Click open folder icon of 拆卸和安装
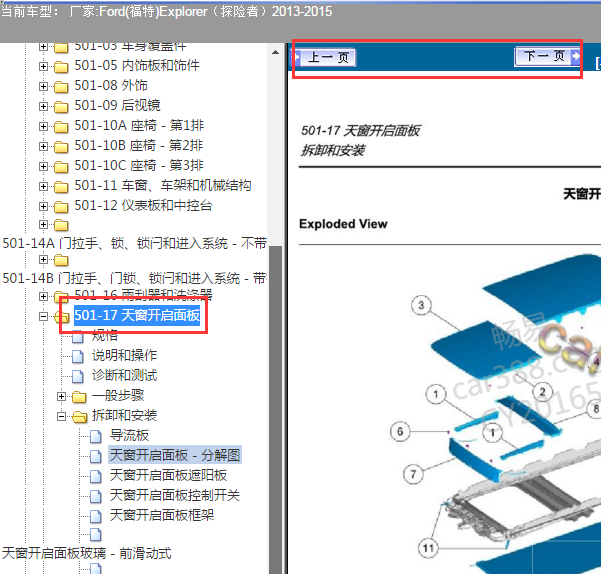 point(79,417)
